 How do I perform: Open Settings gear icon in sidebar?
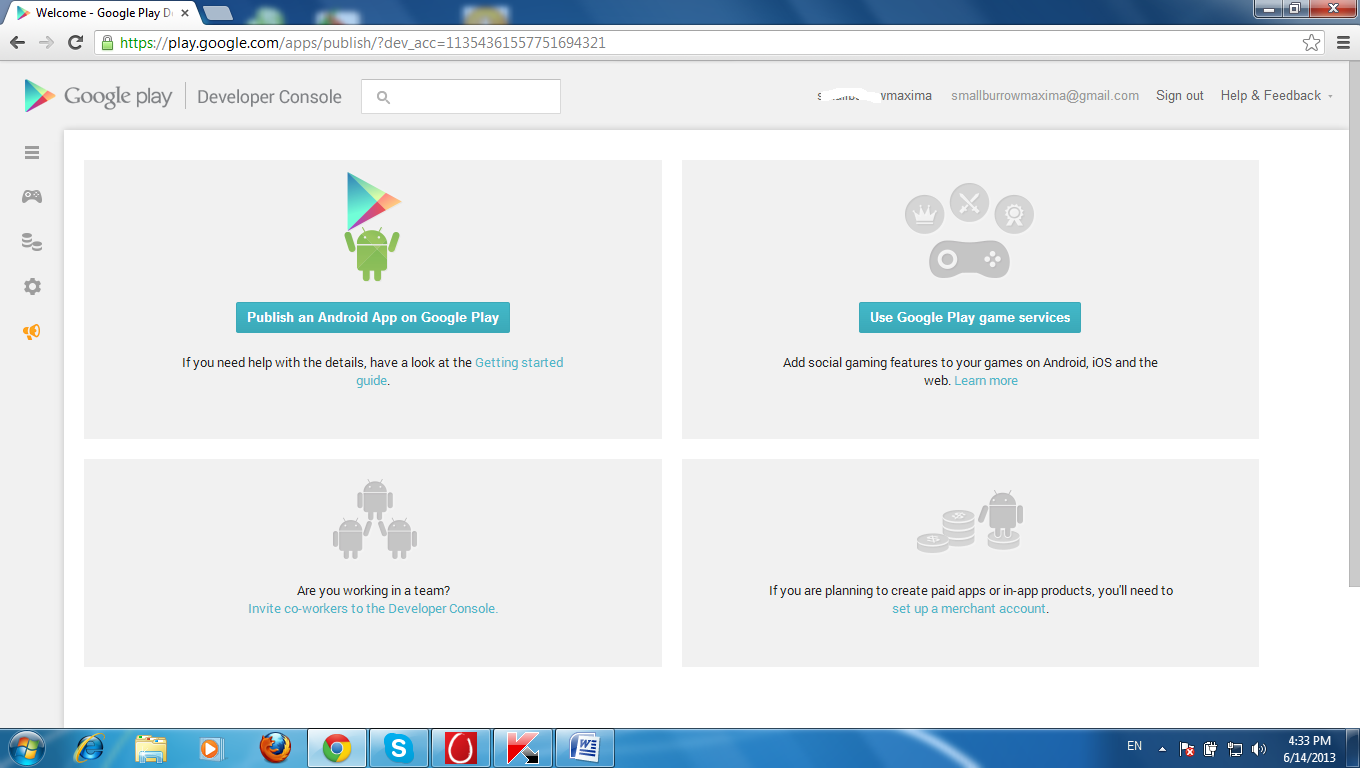coord(32,287)
